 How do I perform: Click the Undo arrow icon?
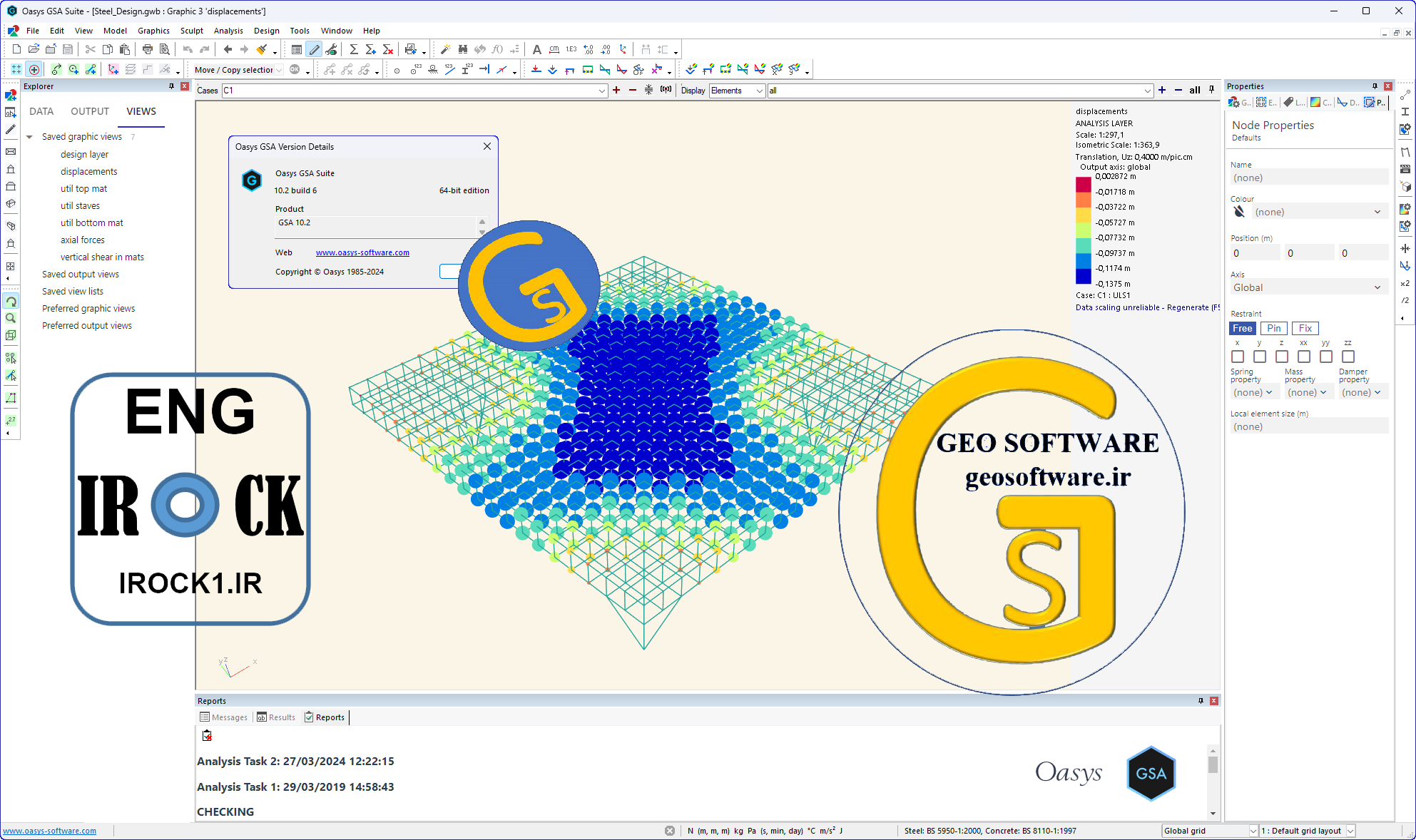click(188, 49)
